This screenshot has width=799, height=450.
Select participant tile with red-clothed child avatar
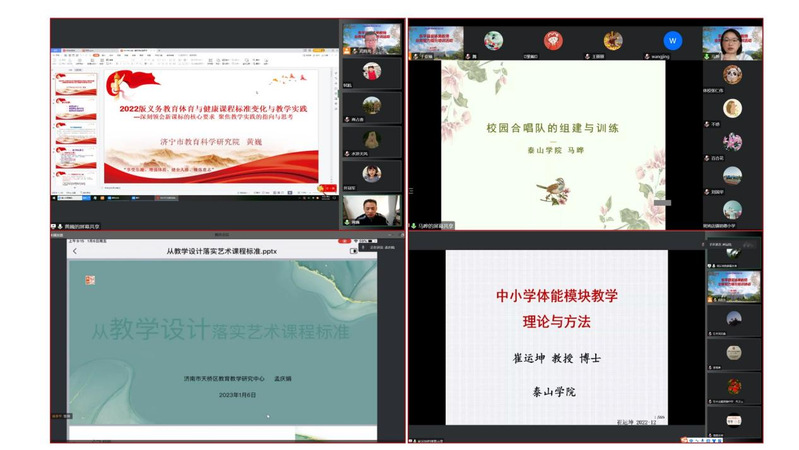(371, 73)
